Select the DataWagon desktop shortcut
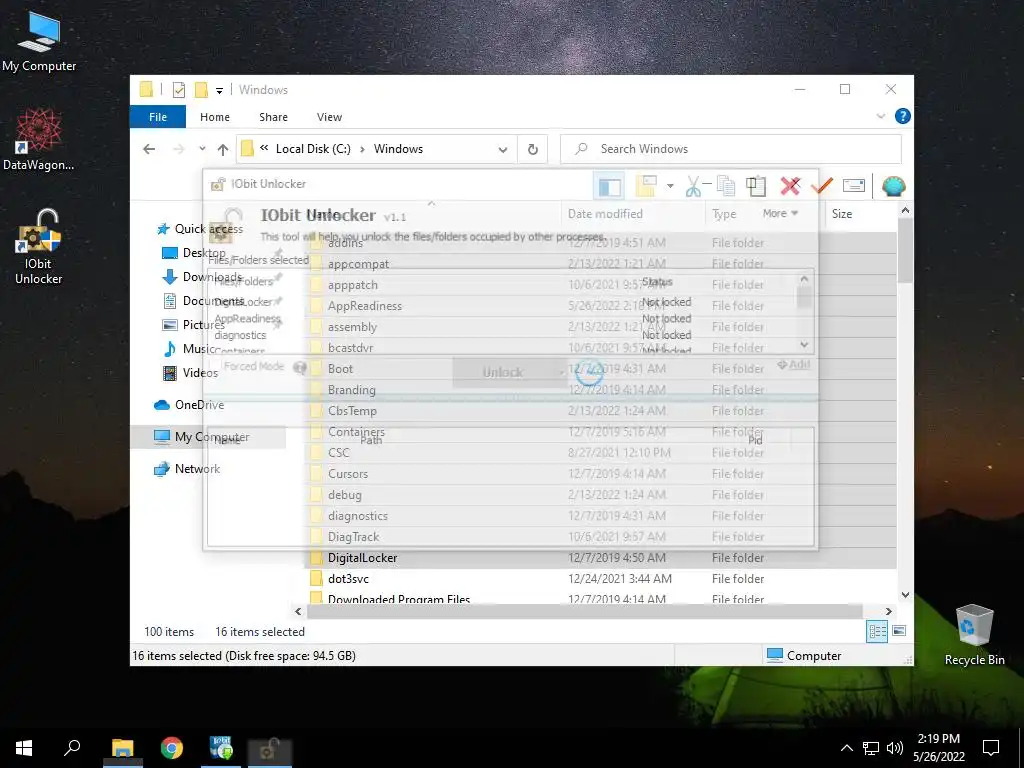The width and height of the screenshot is (1024, 768). [x=39, y=139]
